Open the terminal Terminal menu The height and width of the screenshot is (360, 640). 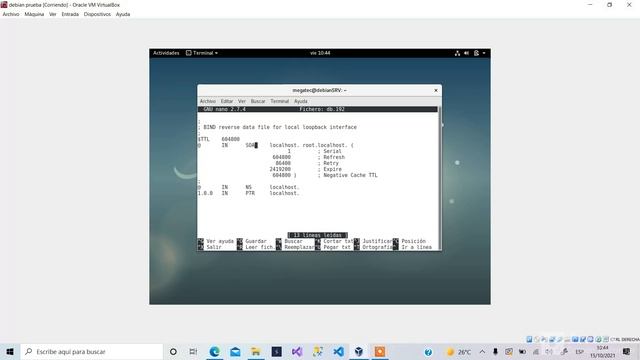click(x=280, y=101)
